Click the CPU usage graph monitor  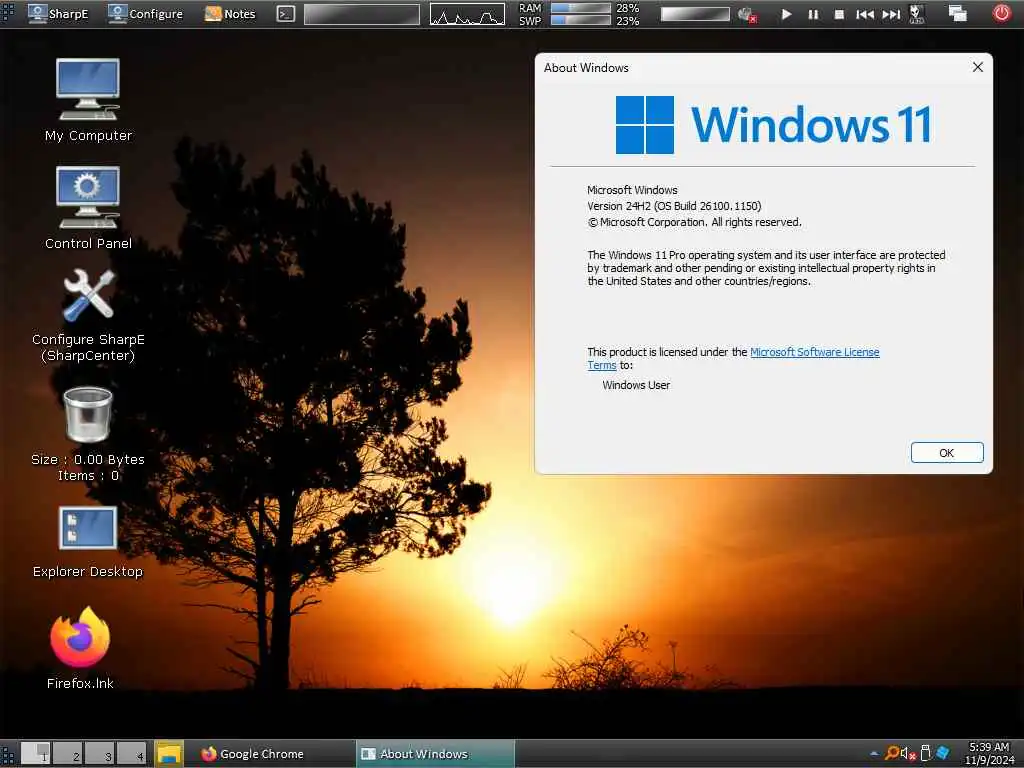pos(467,14)
